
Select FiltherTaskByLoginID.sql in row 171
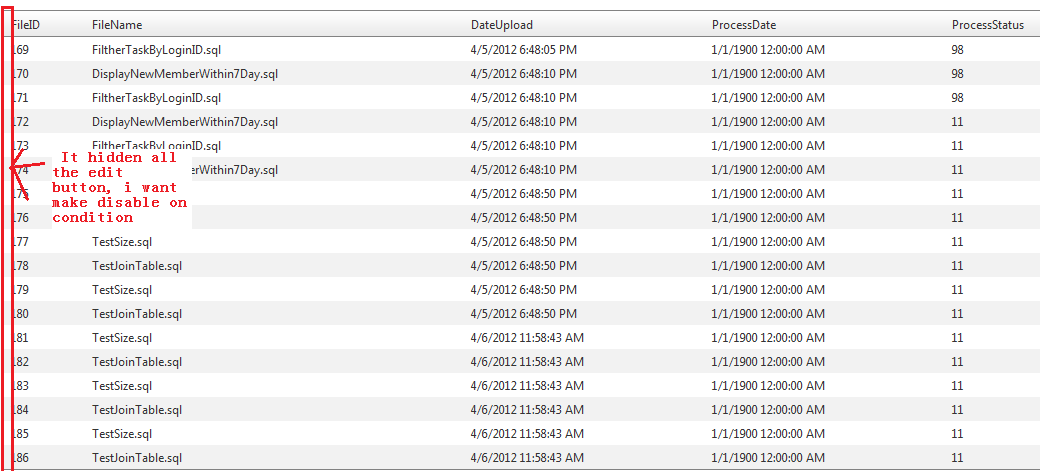[x=156, y=97]
